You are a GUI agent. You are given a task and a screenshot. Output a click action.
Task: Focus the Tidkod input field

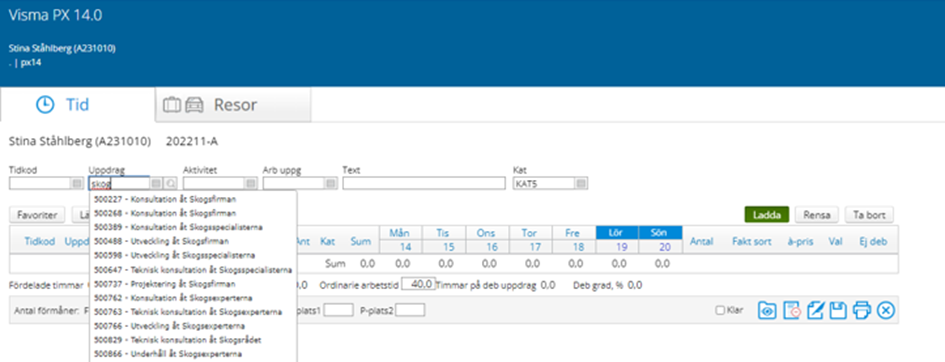pyautogui.click(x=40, y=184)
